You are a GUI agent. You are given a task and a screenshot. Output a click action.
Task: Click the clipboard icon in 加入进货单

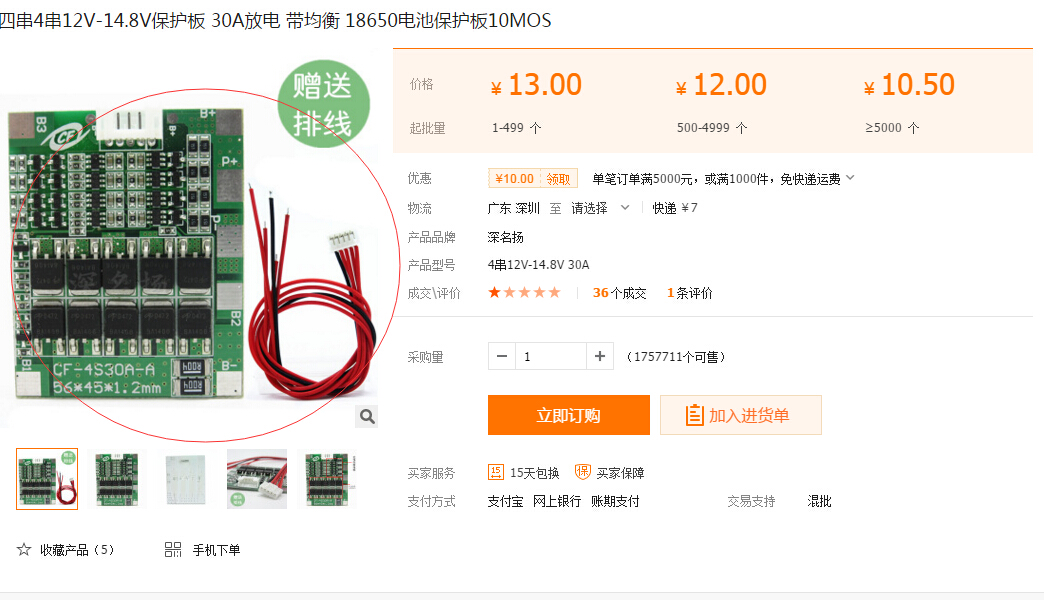(694, 416)
